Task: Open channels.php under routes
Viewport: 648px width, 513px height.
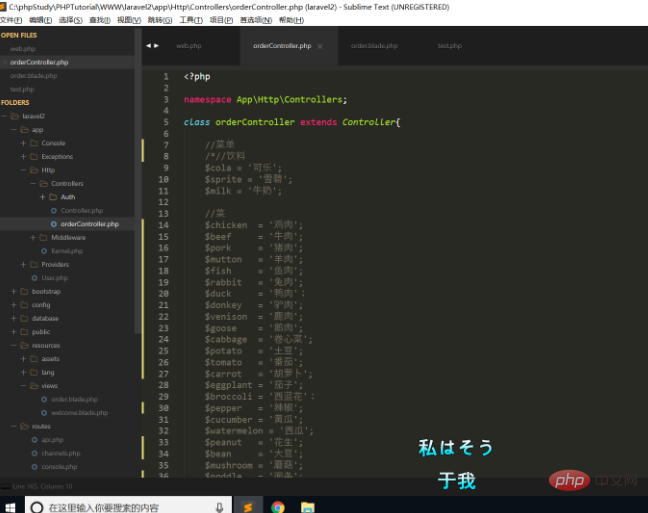Action: click(x=61, y=453)
